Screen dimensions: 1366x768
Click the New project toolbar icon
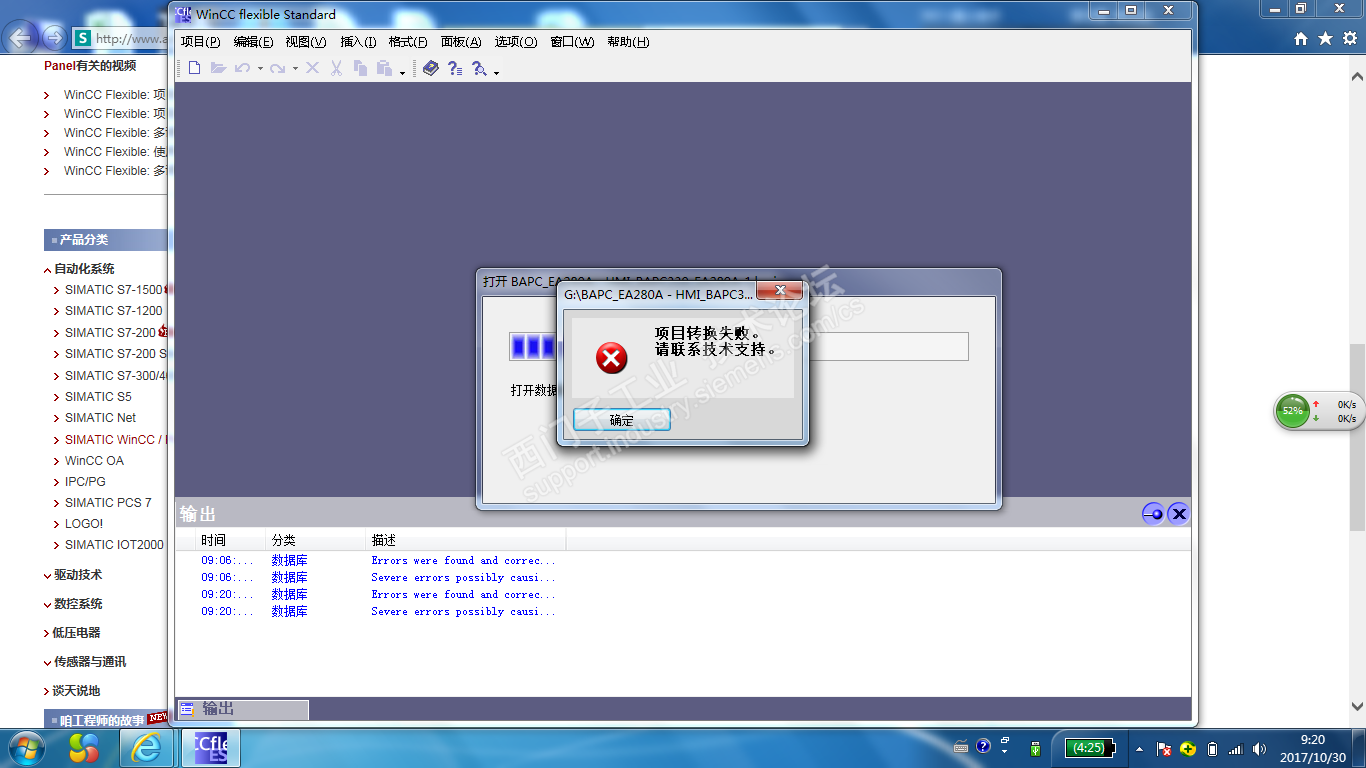pyautogui.click(x=195, y=68)
